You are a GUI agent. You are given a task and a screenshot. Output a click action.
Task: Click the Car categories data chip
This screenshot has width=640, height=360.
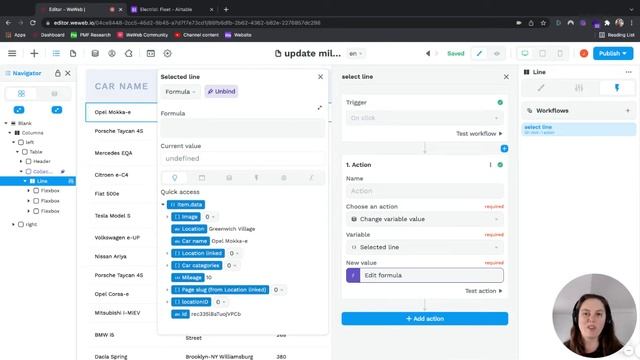click(196, 265)
